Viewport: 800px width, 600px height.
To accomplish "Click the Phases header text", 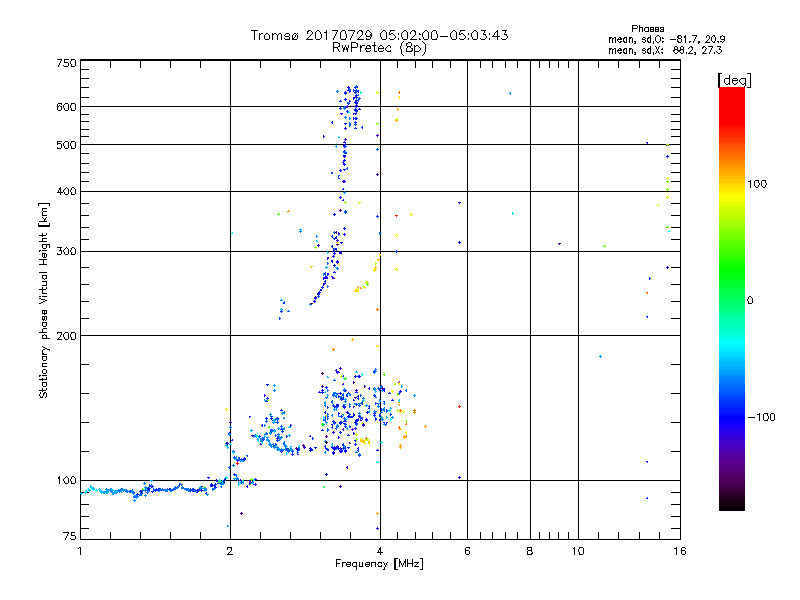I will tap(647, 29).
